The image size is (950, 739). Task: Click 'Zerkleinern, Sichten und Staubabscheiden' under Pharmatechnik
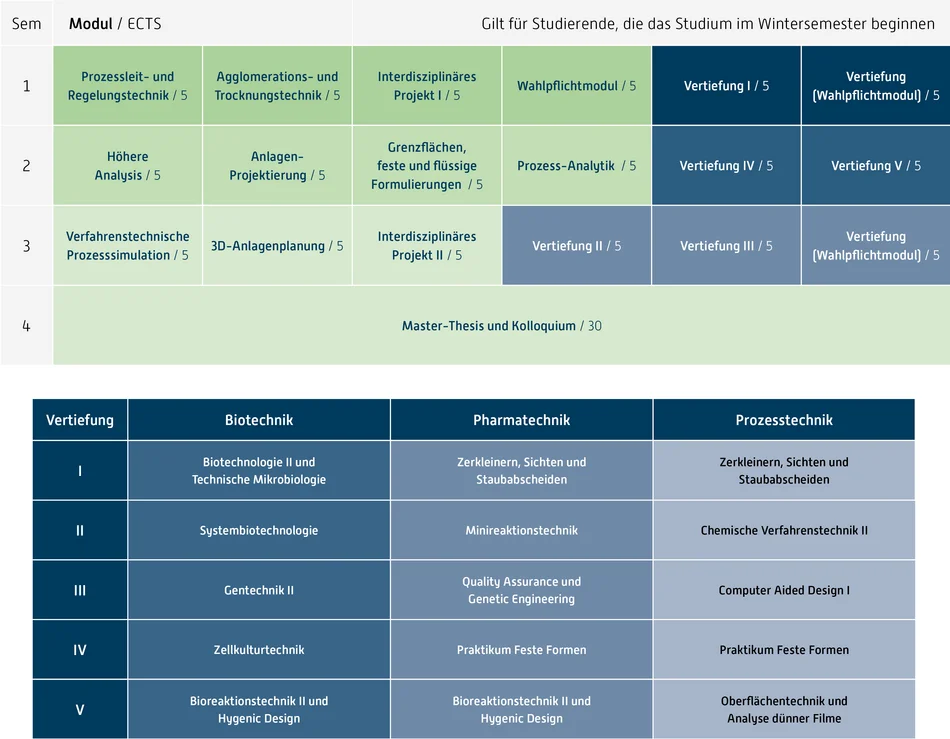522,471
